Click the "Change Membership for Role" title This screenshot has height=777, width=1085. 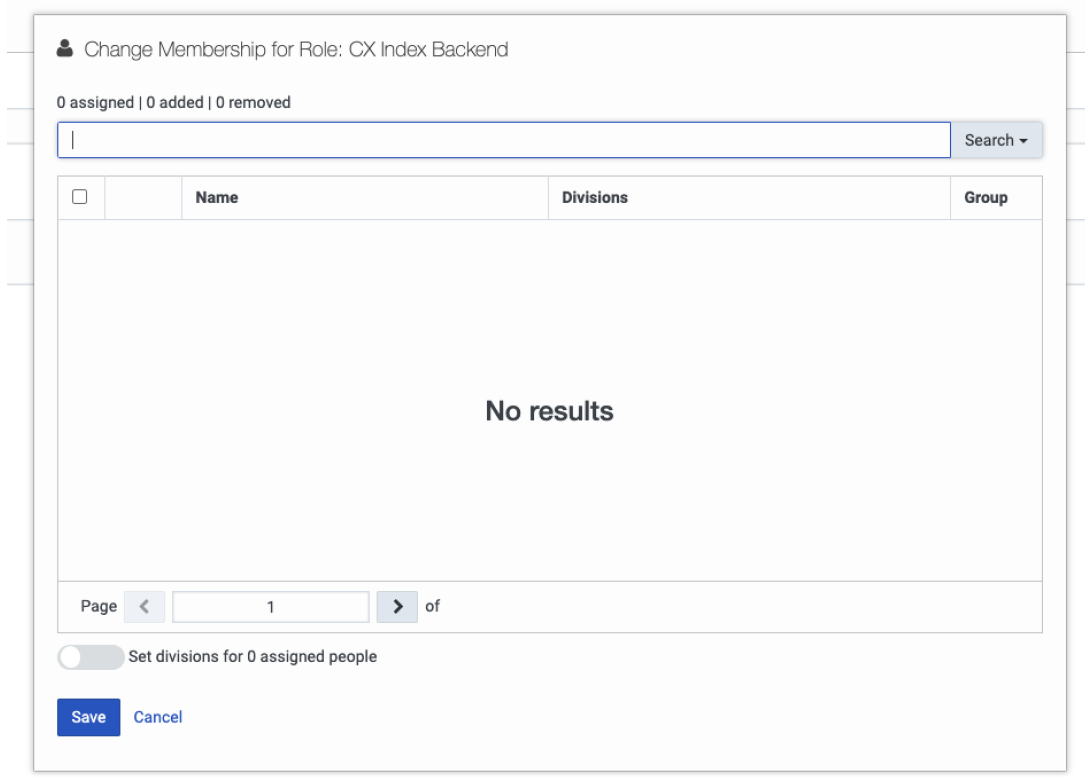pos(296,49)
